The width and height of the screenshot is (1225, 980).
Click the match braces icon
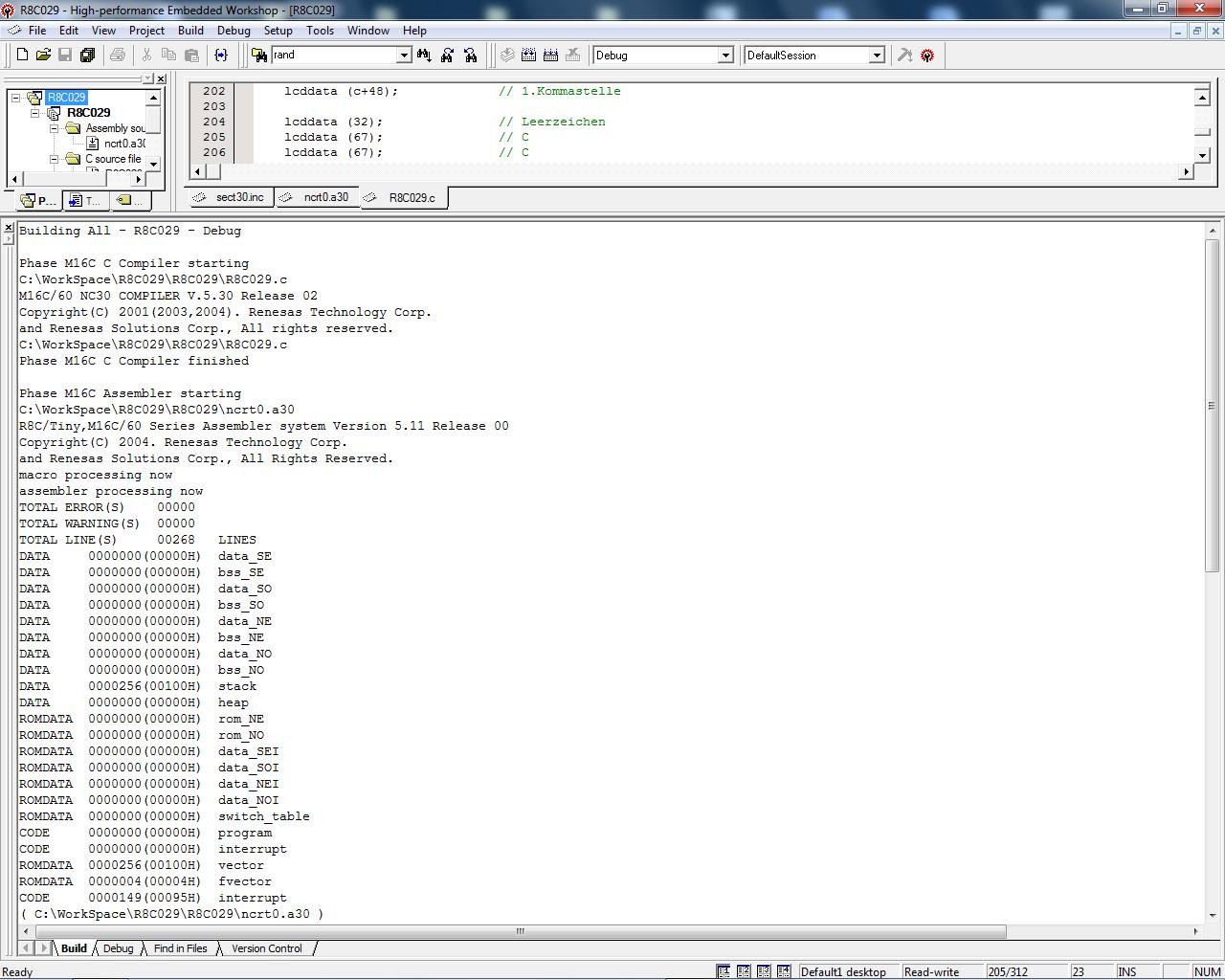pos(221,56)
